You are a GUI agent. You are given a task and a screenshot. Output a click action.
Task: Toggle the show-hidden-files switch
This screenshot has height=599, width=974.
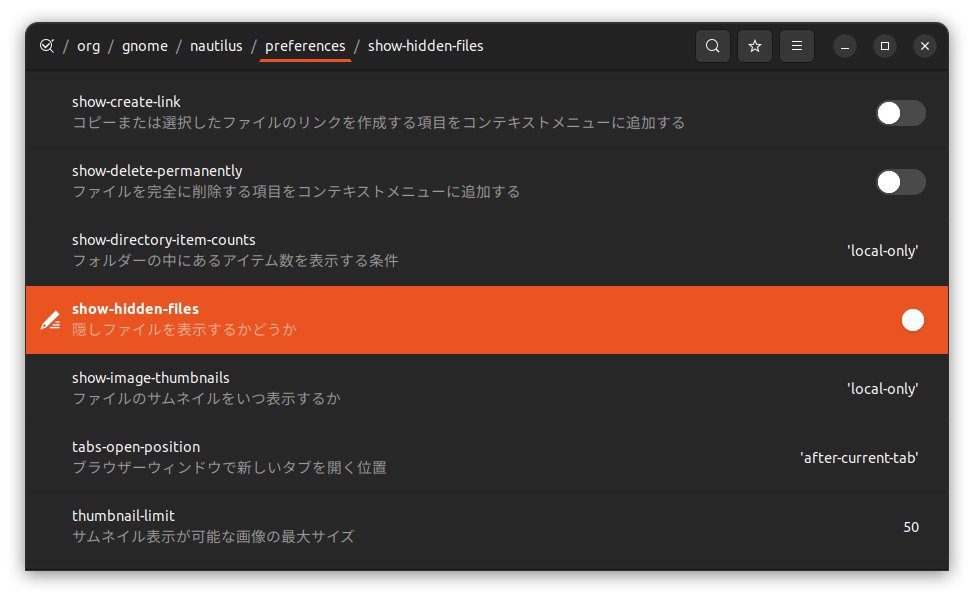coord(901,320)
